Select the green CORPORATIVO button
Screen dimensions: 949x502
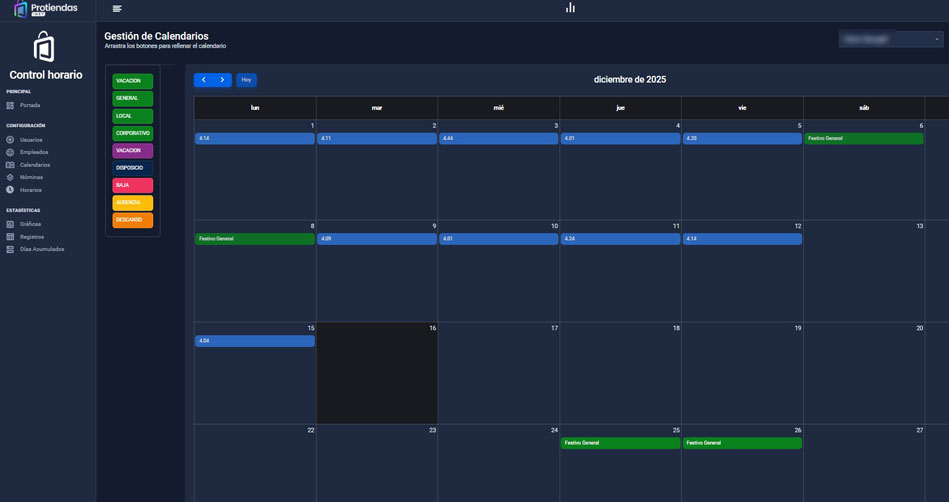pos(133,133)
